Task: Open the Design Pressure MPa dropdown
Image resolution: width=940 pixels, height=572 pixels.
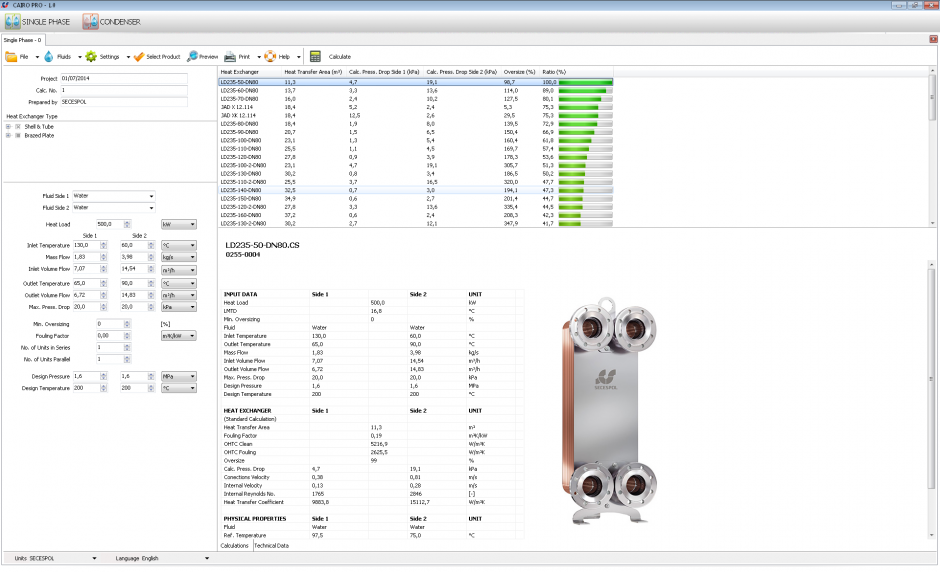Action: pos(179,377)
